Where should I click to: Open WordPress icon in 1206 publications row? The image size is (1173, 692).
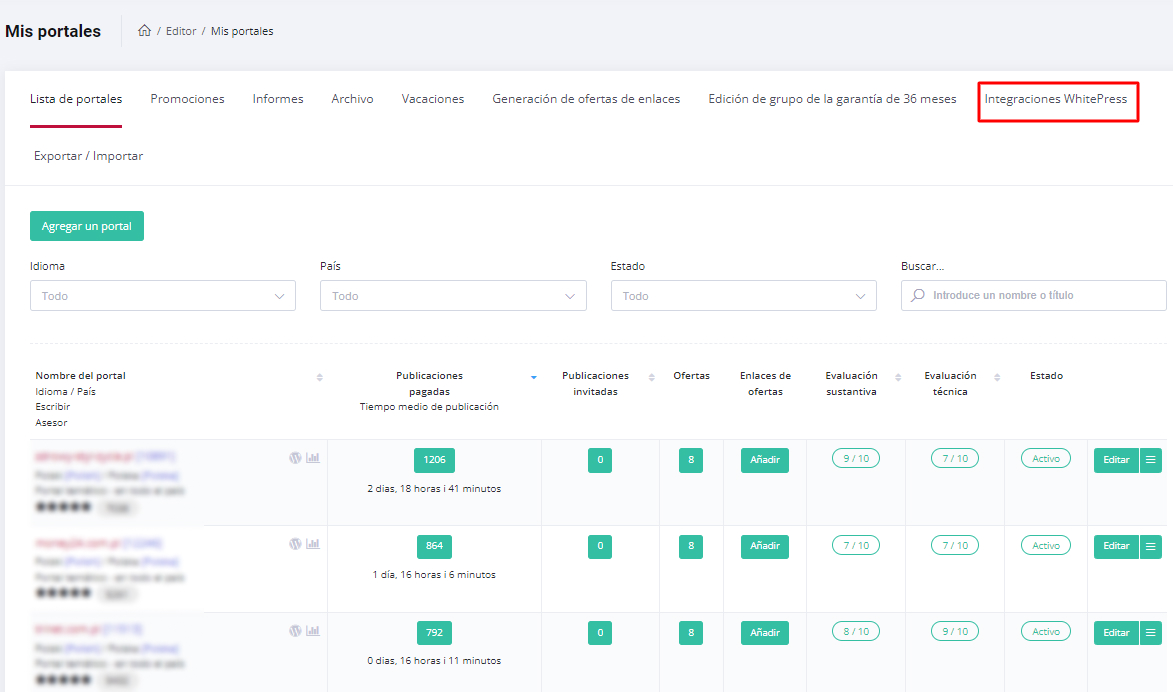tap(295, 458)
